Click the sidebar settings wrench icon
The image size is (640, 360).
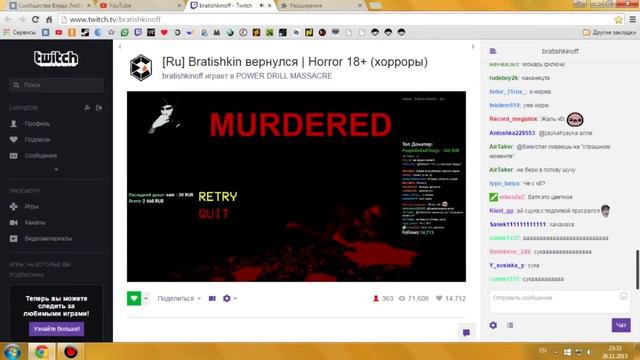tap(87, 108)
